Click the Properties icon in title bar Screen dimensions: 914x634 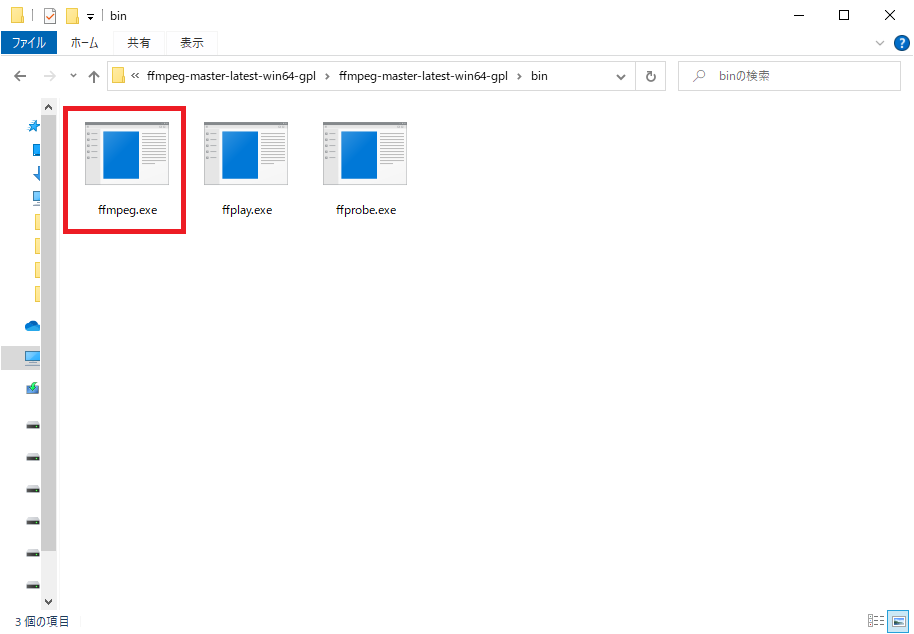(x=51, y=16)
